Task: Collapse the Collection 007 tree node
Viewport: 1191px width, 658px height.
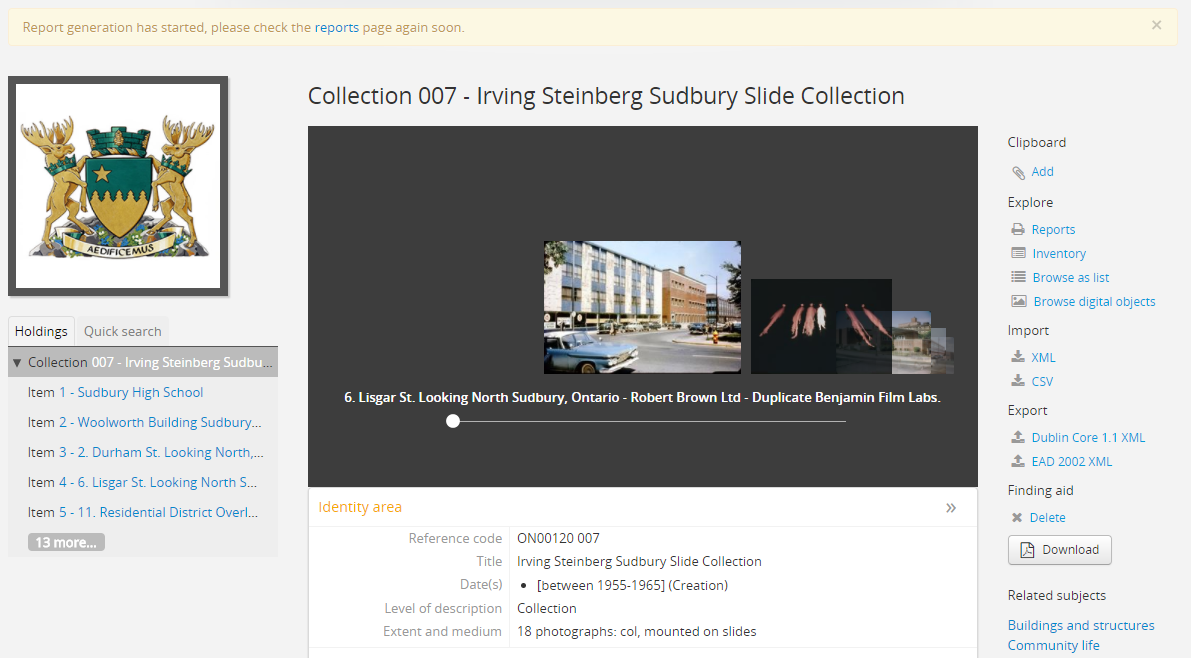Action: (x=17, y=362)
